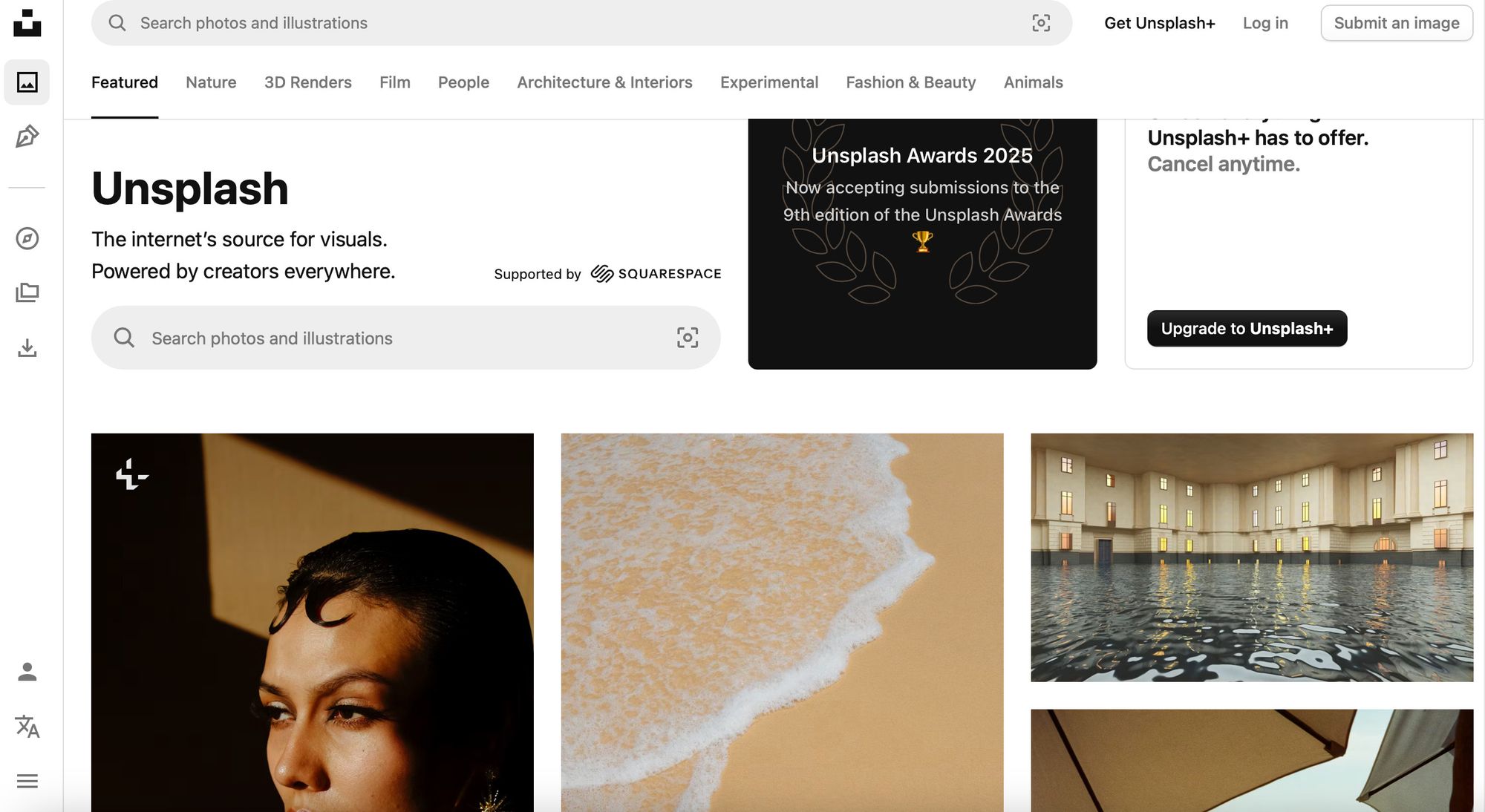Select the 3D Renders category tab
This screenshot has width=1485, height=812.
coord(308,82)
